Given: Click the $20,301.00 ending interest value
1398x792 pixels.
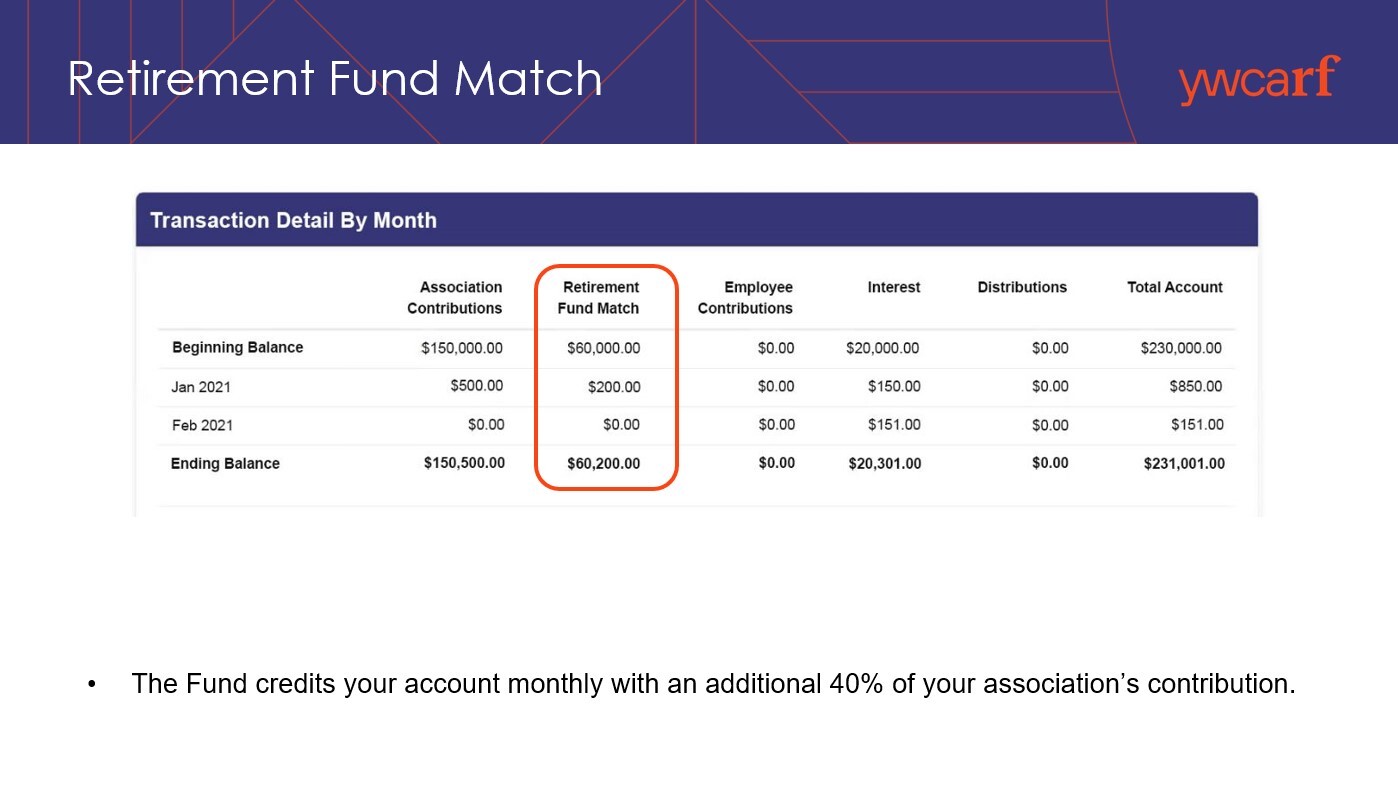Looking at the screenshot, I should coord(884,464).
